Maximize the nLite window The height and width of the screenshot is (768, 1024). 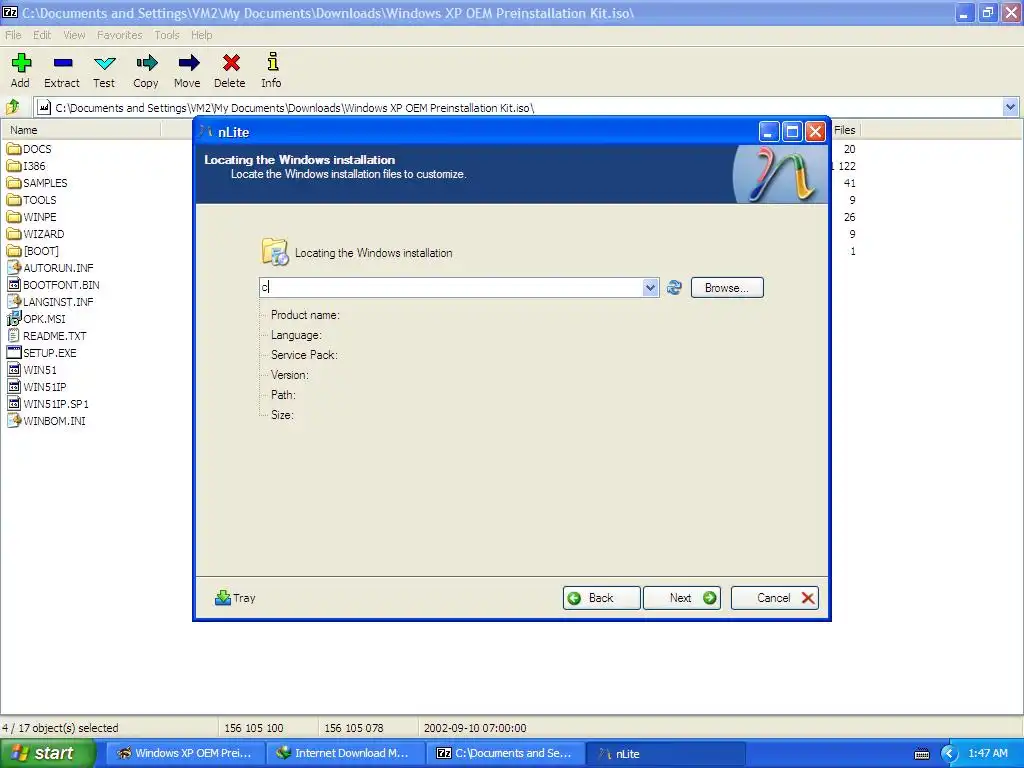click(792, 132)
